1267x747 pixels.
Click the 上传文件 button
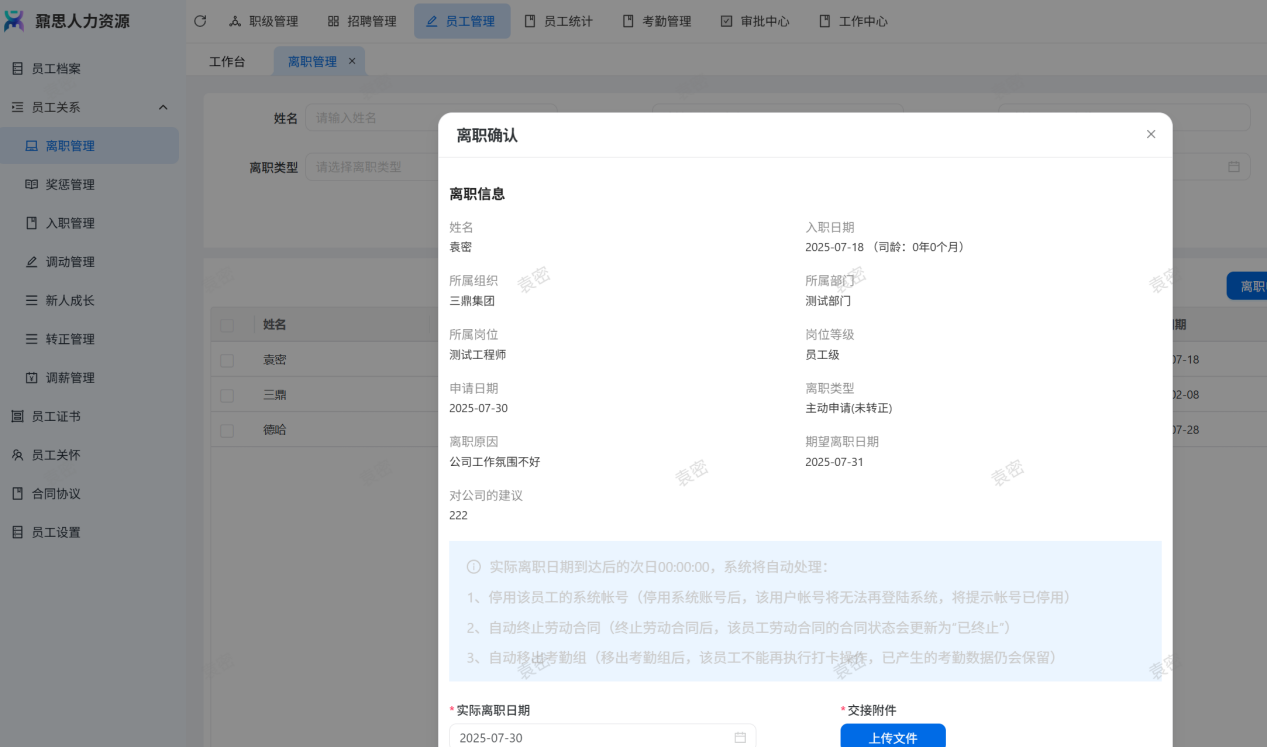(x=892, y=737)
